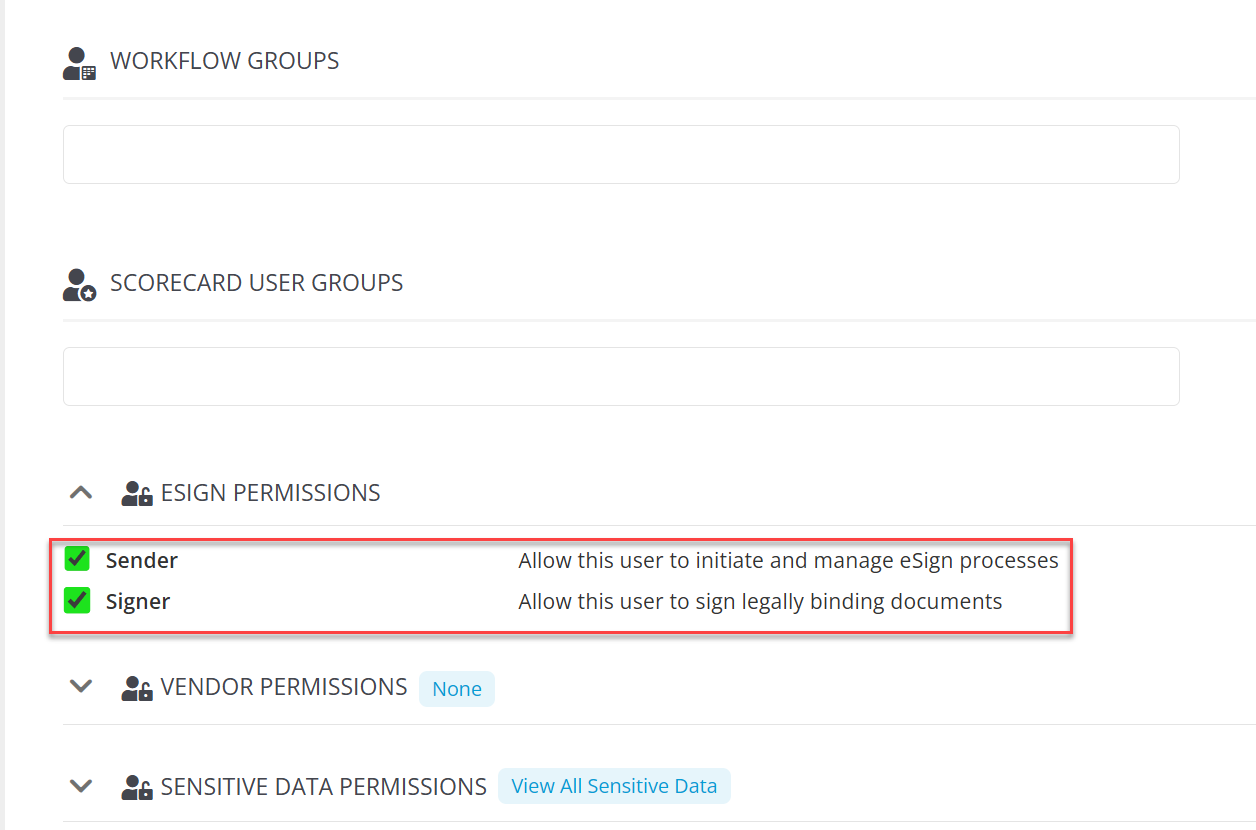Click the Signer label text
Image resolution: width=1256 pixels, height=830 pixels.
(x=138, y=602)
